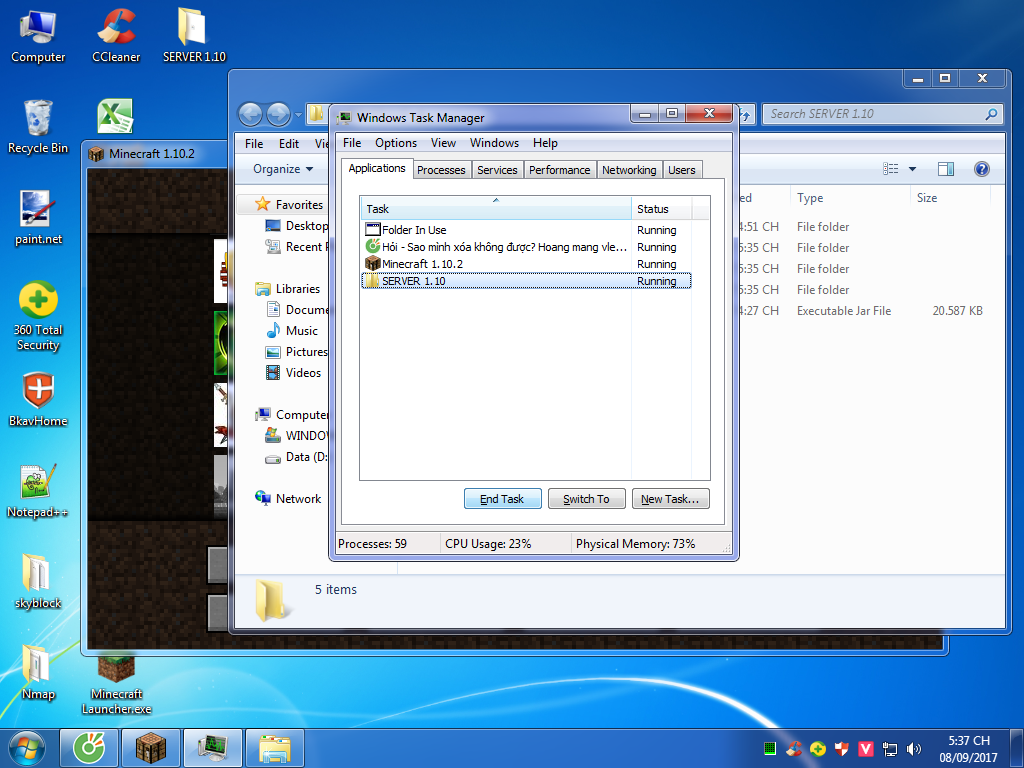Click the Windows Start orb

tap(27, 748)
